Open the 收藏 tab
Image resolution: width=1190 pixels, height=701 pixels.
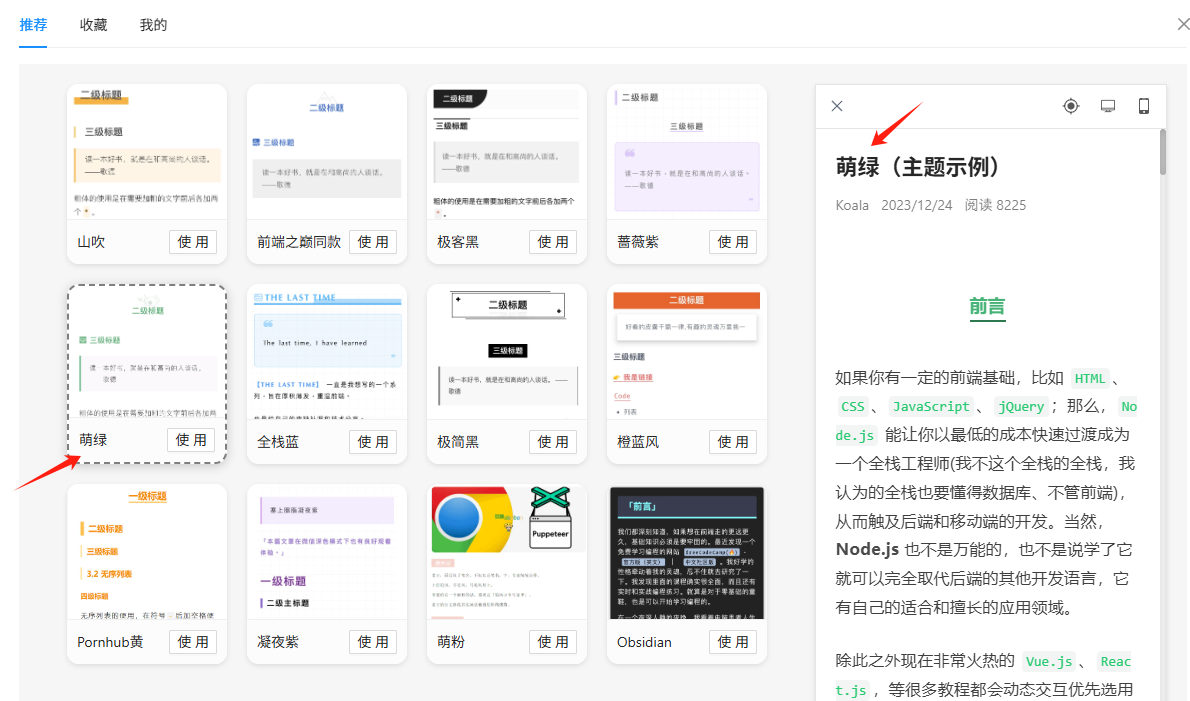point(93,25)
